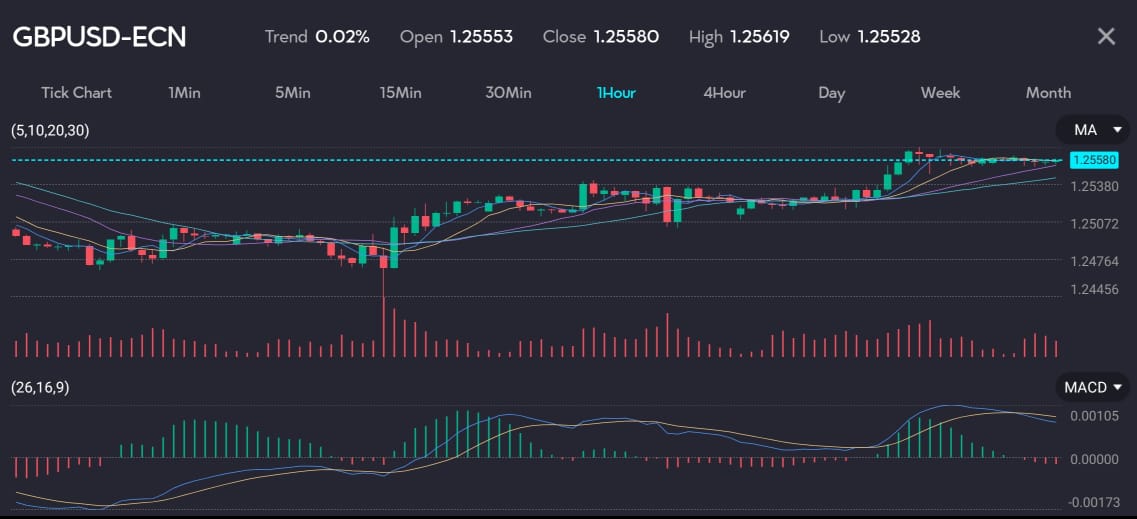The image size is (1137, 519).
Task: Click the 1.25580 current price label
Action: pos(1093,160)
